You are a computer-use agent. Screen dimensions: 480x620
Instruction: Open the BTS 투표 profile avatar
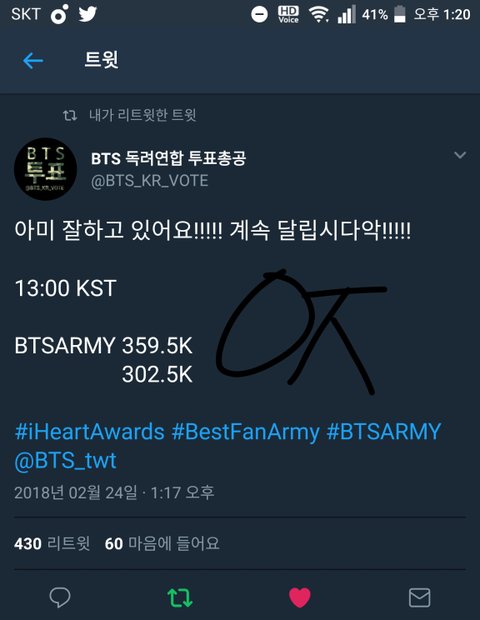tap(45, 169)
